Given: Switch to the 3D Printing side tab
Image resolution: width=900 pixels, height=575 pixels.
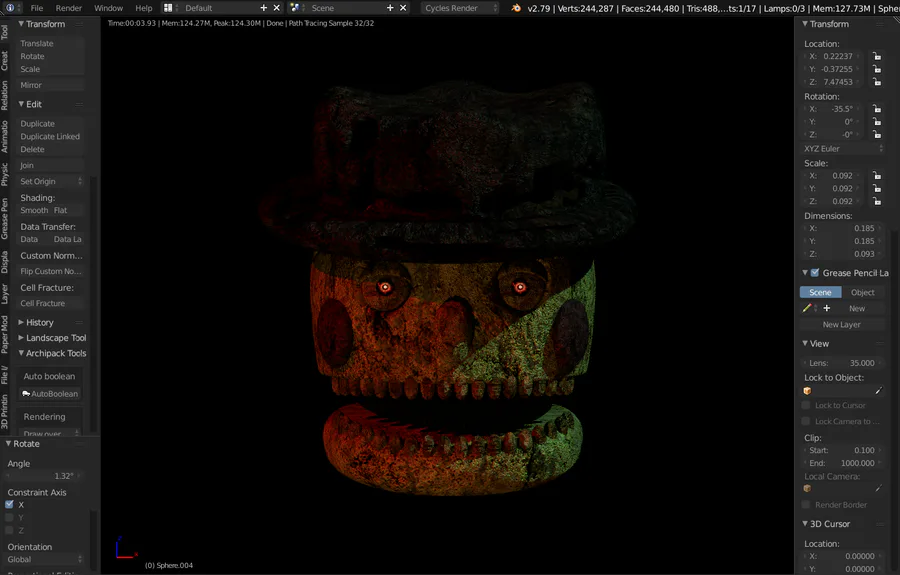Looking at the screenshot, I should 5,411.
